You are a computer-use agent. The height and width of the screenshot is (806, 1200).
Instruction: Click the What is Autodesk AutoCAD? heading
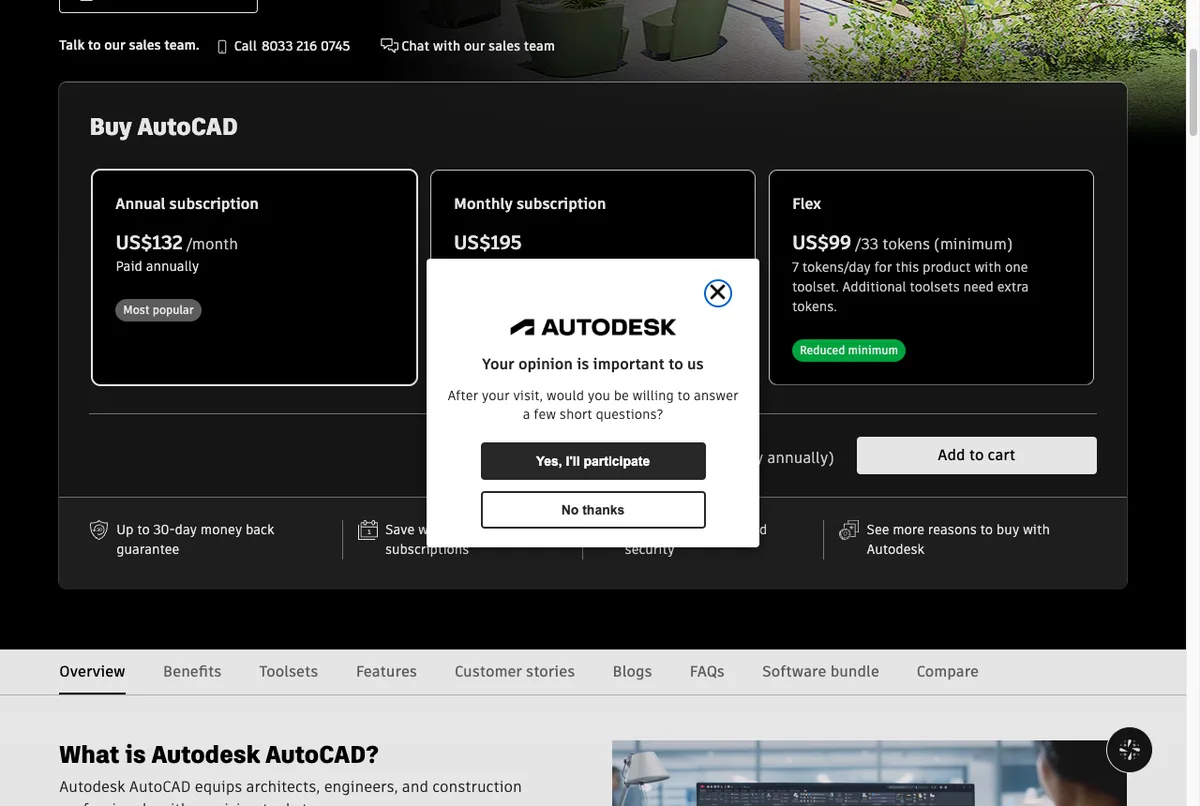tap(219, 754)
